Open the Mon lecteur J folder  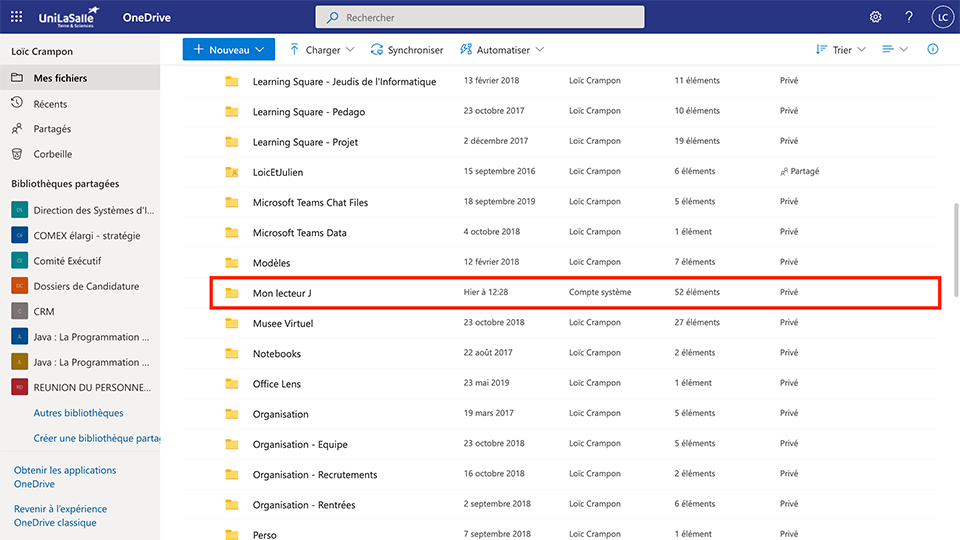282,293
